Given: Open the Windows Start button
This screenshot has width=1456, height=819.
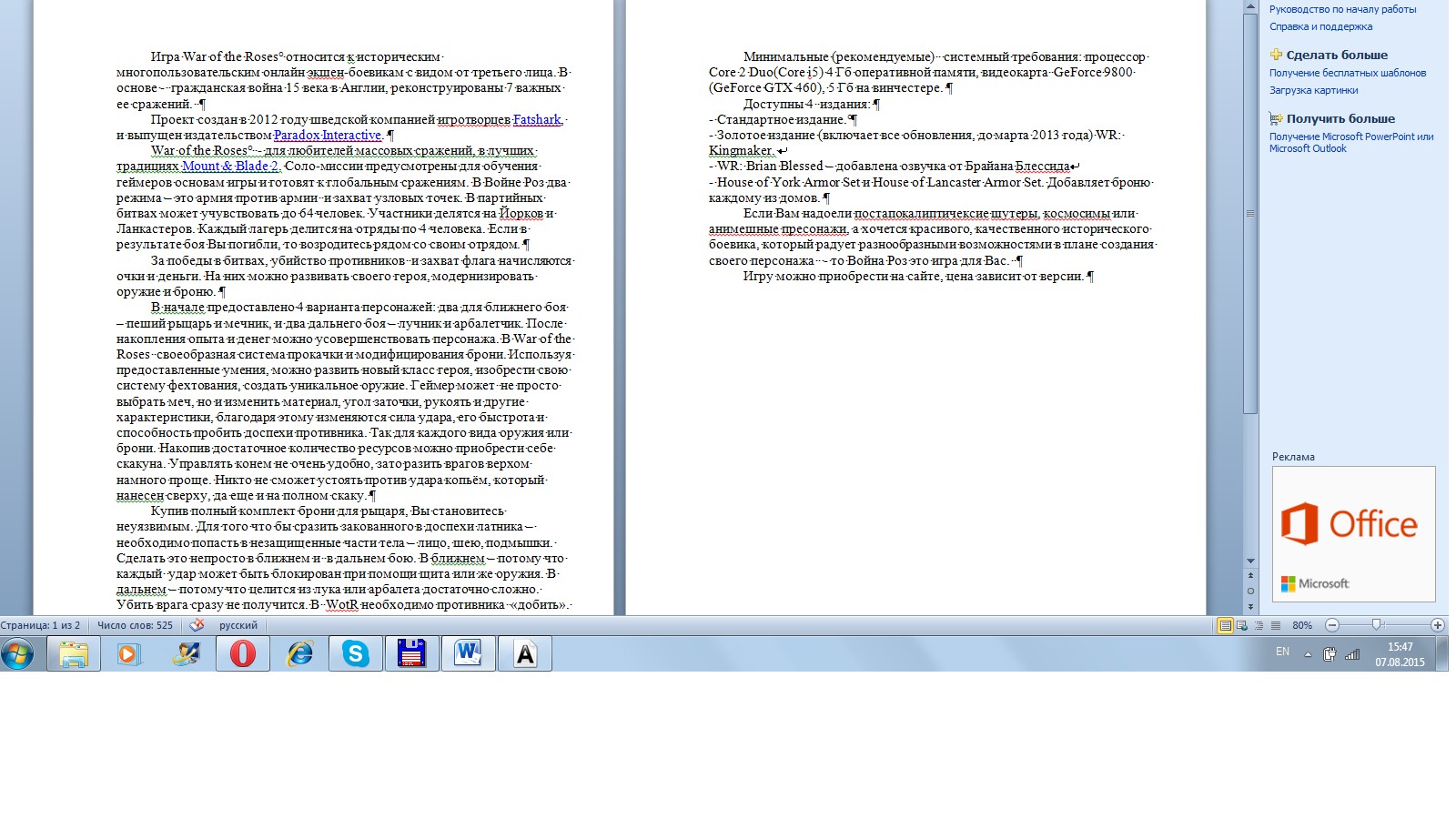Looking at the screenshot, I should click(17, 653).
